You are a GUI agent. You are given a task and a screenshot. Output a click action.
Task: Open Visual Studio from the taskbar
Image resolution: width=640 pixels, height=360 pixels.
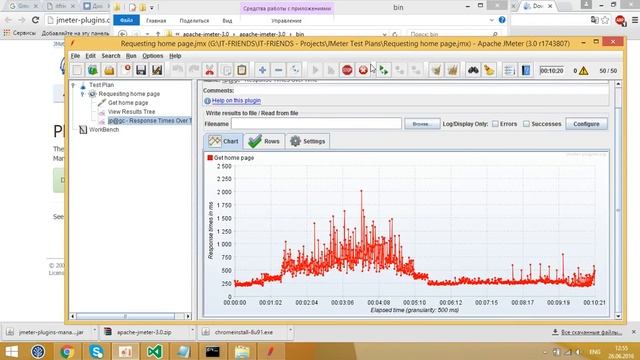tap(155, 351)
